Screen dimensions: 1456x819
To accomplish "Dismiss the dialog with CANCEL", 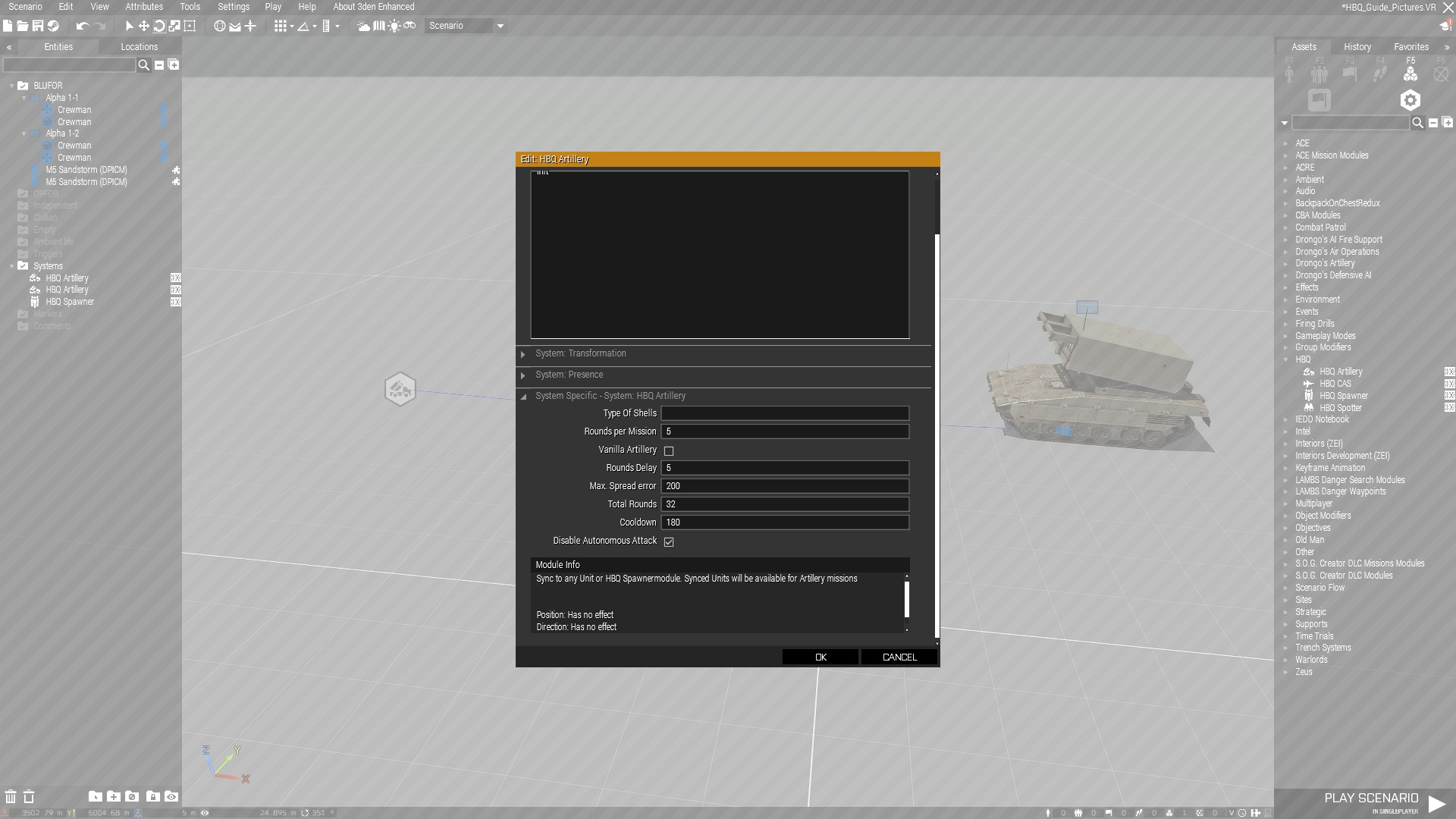I will 899,657.
